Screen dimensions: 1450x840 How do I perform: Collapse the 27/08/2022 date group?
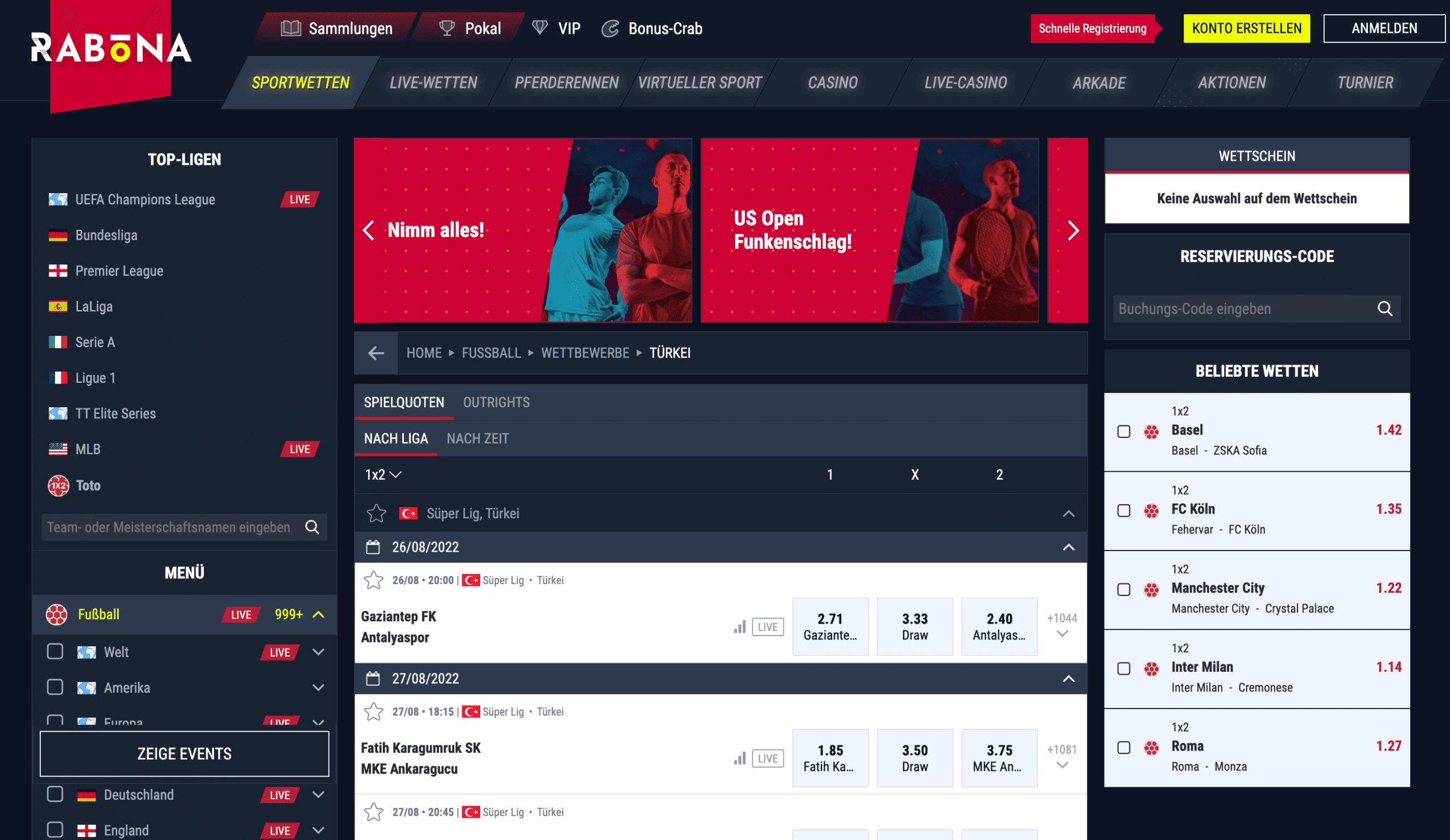(1068, 679)
